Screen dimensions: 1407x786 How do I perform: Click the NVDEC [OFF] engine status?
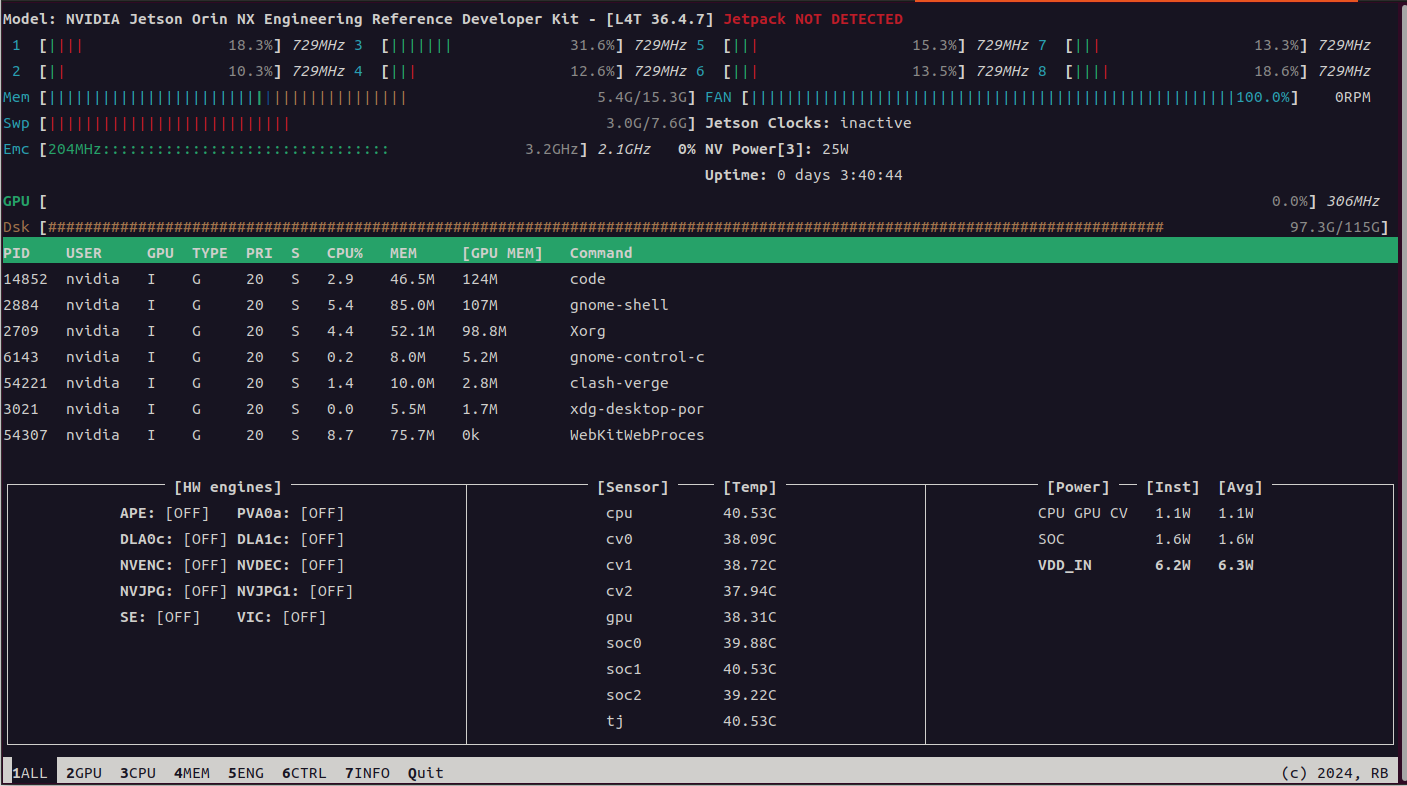[290, 565]
